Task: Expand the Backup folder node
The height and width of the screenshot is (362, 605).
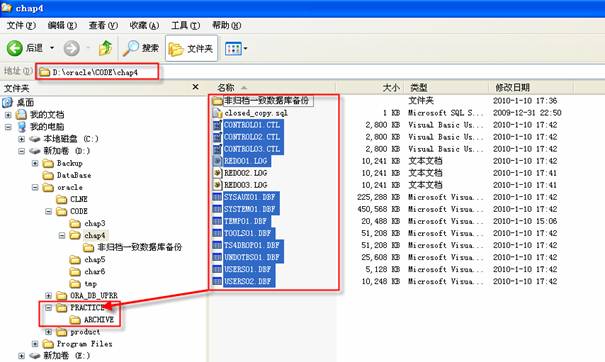Action: (x=35, y=163)
